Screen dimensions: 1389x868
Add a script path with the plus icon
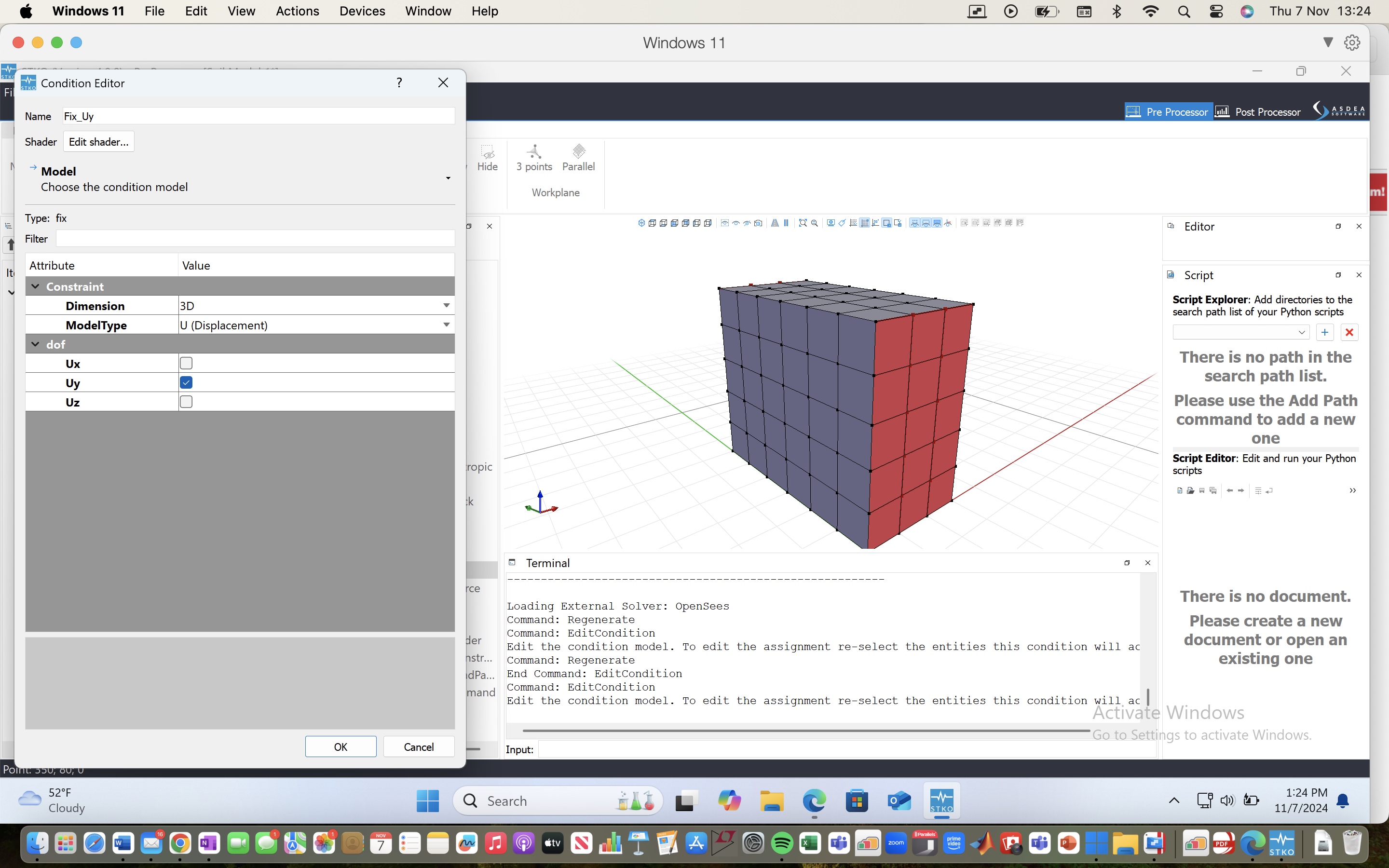coord(1325,332)
